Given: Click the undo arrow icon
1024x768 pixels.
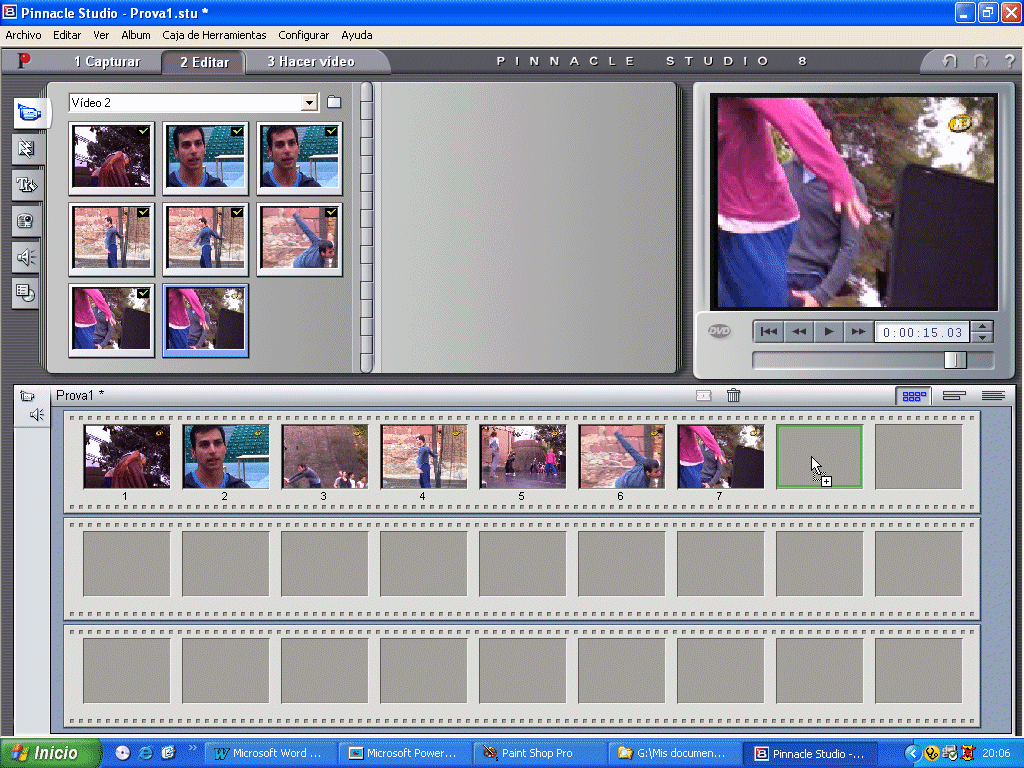Looking at the screenshot, I should (x=949, y=61).
